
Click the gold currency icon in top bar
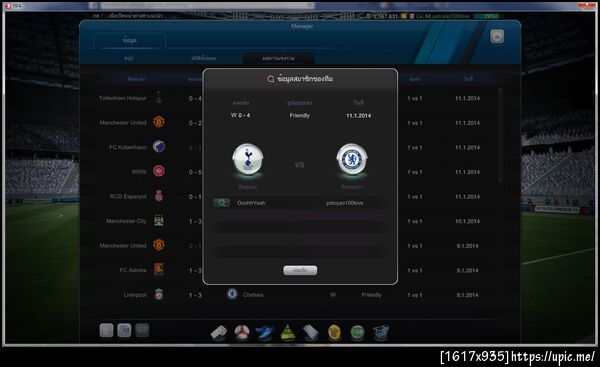404,16
